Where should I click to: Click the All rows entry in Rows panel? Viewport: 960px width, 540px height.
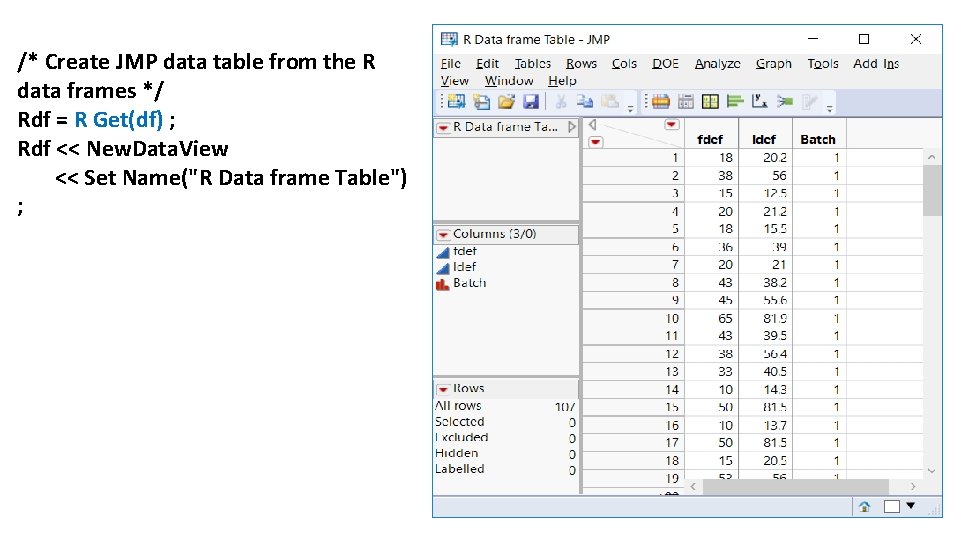pyautogui.click(x=458, y=406)
